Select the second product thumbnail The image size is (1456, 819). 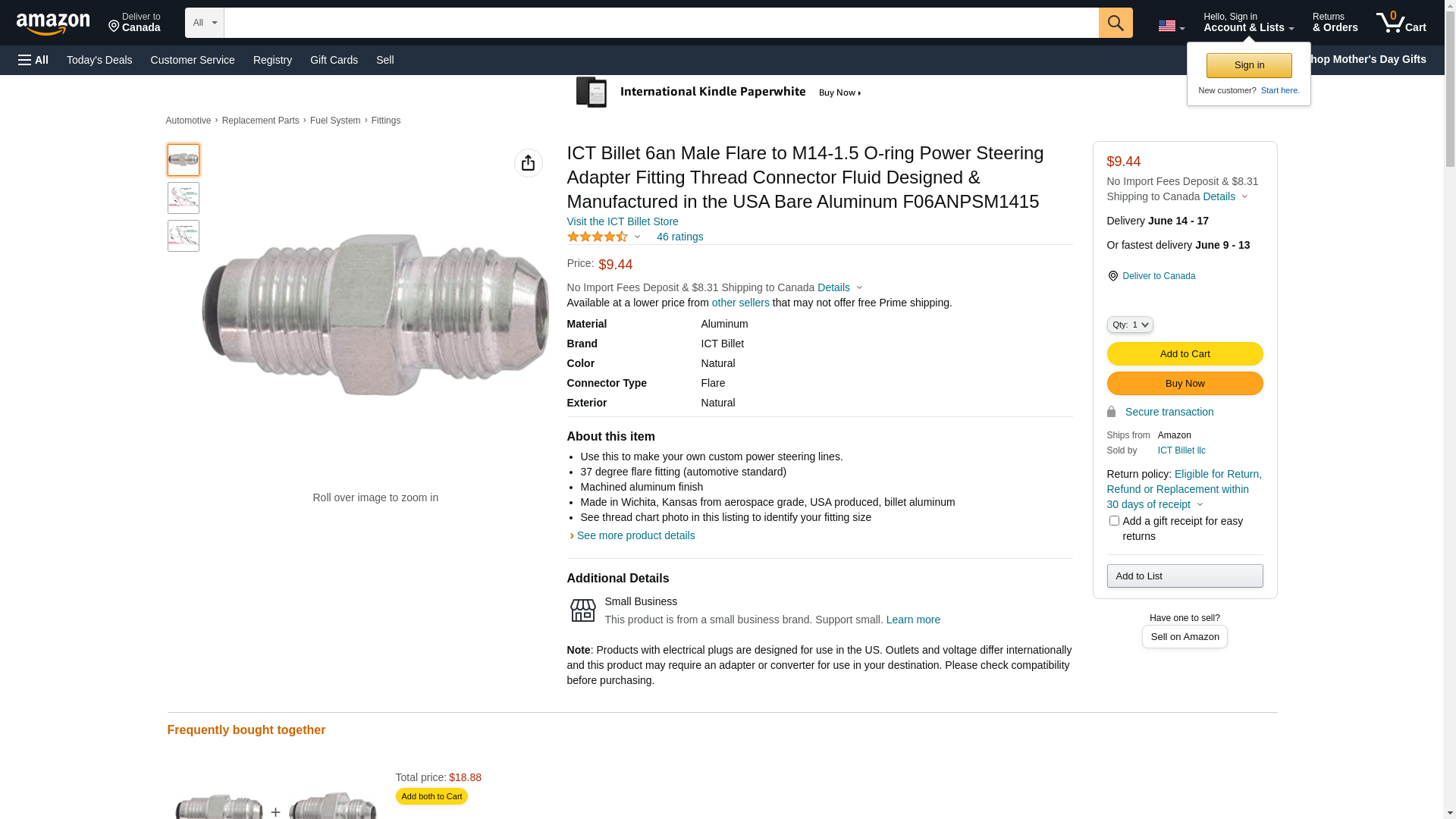(x=184, y=198)
